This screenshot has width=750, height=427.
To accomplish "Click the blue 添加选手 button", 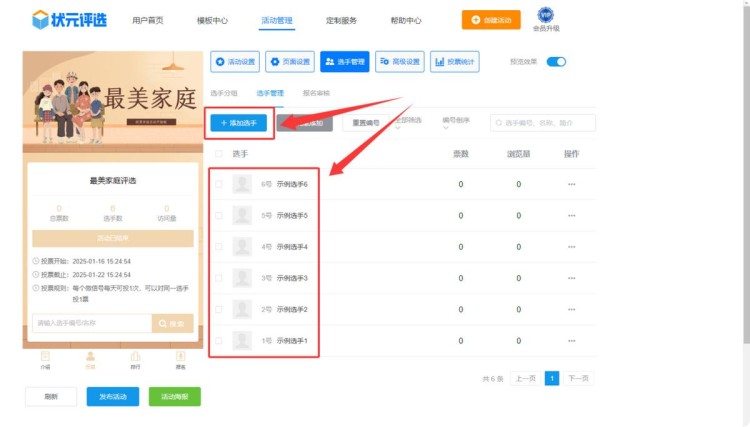I will [237, 122].
